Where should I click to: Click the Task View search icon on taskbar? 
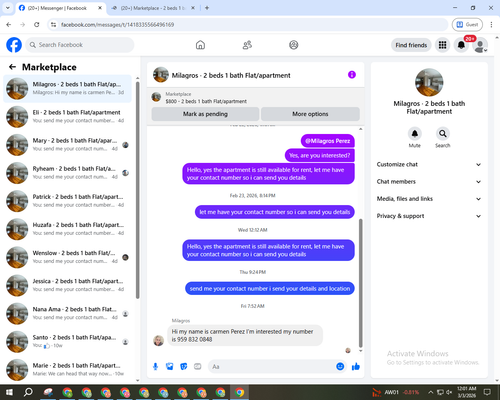coord(28,392)
